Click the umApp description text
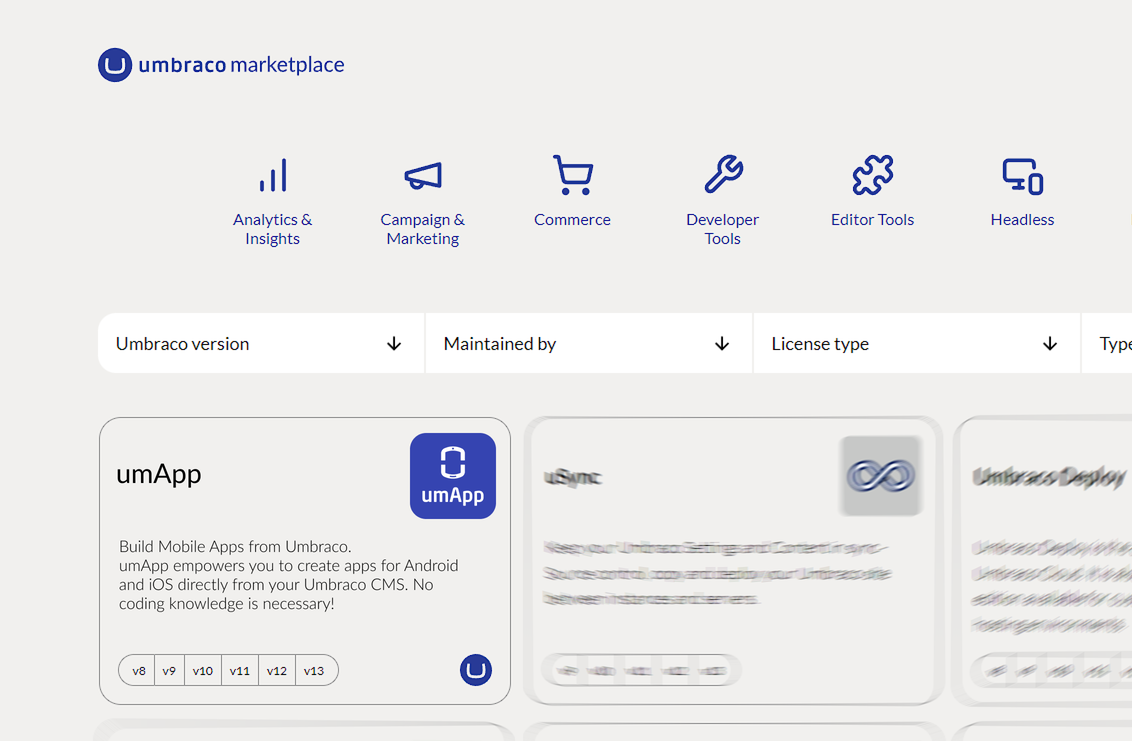This screenshot has width=1132, height=741. click(x=289, y=575)
